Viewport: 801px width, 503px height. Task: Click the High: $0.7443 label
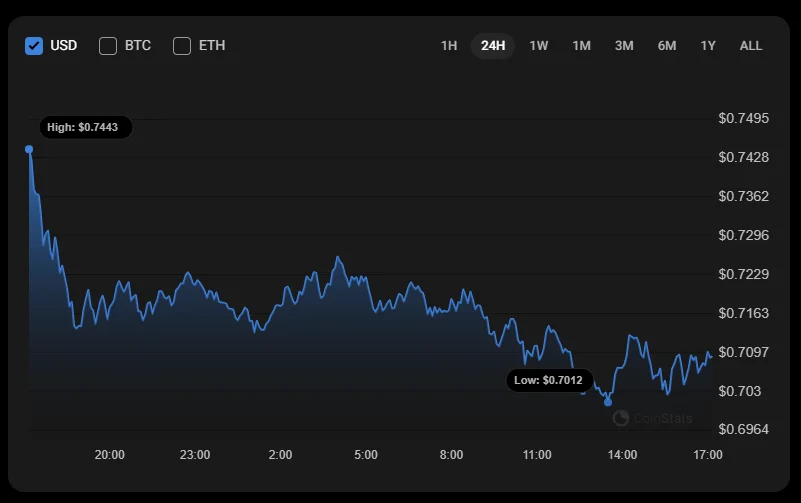pyautogui.click(x=85, y=127)
